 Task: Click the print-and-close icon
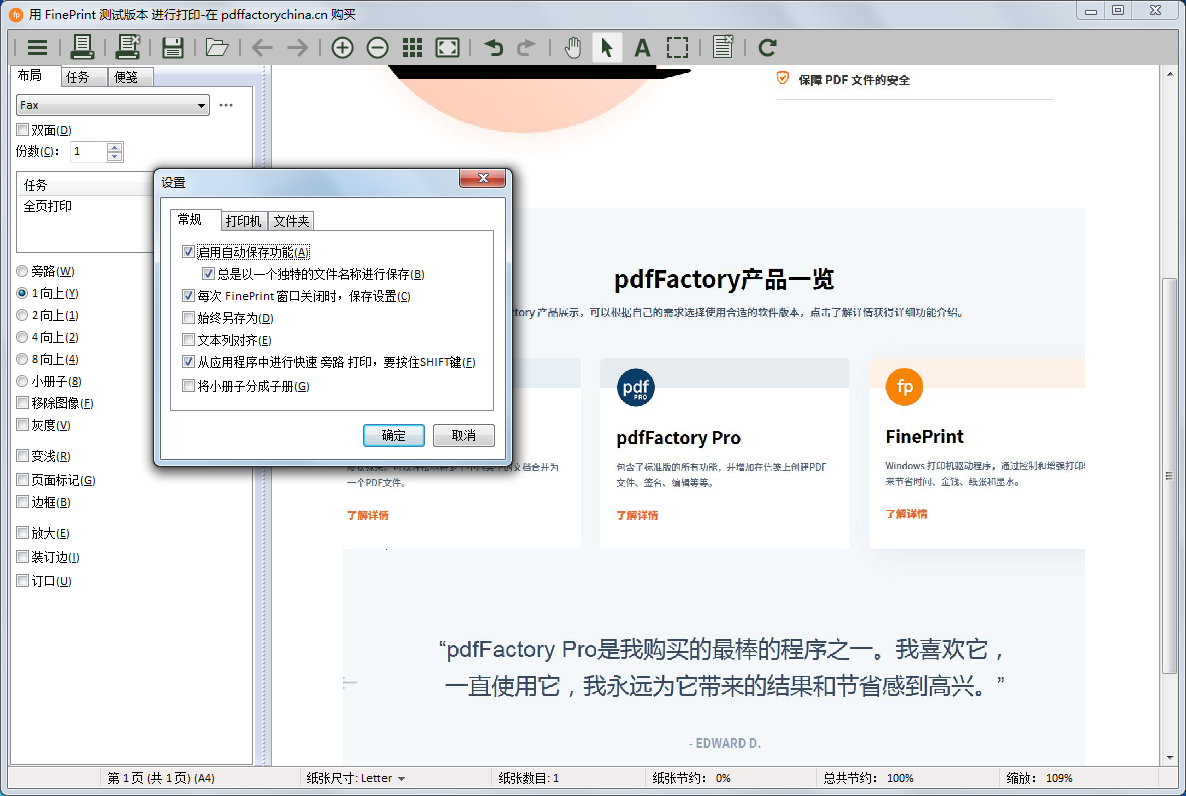click(127, 48)
